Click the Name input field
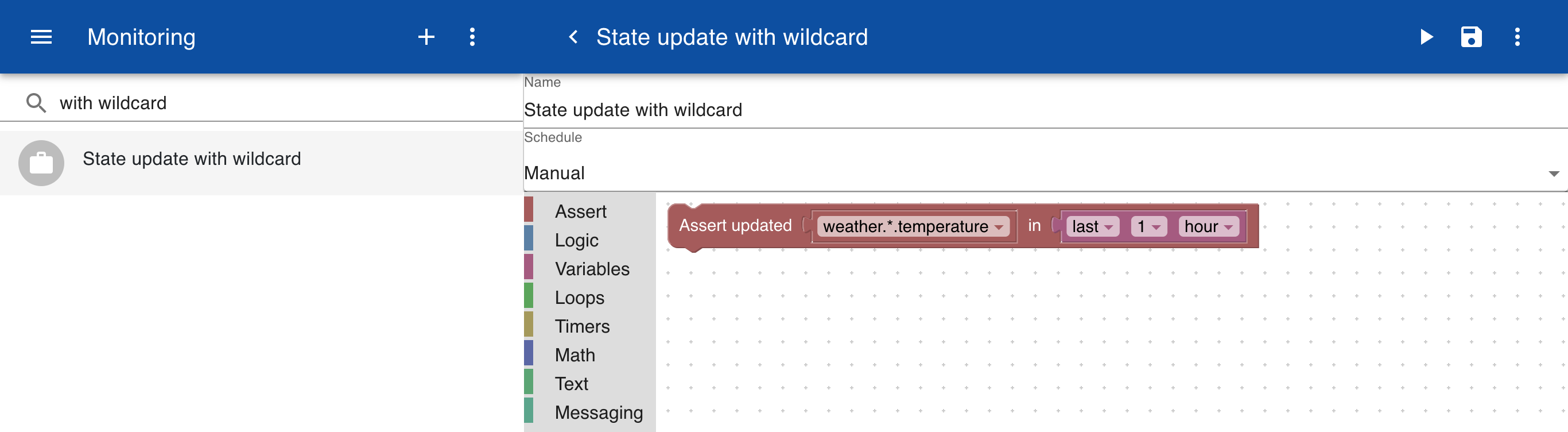The height and width of the screenshot is (432, 1568). coord(1045,110)
